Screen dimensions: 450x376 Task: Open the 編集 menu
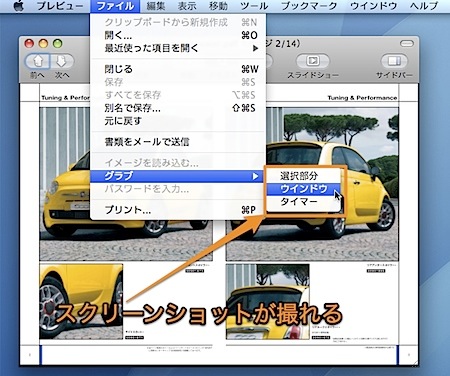[156, 6]
